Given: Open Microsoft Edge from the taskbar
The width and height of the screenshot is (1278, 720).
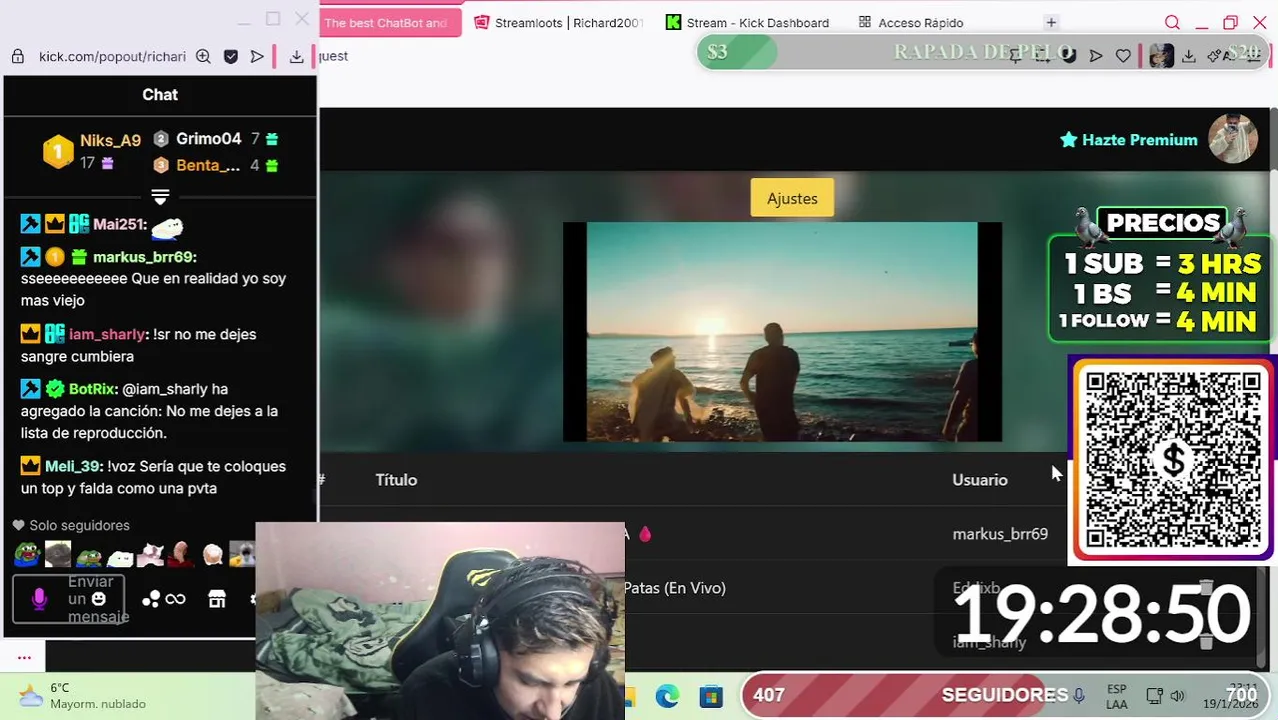Looking at the screenshot, I should pyautogui.click(x=667, y=696).
